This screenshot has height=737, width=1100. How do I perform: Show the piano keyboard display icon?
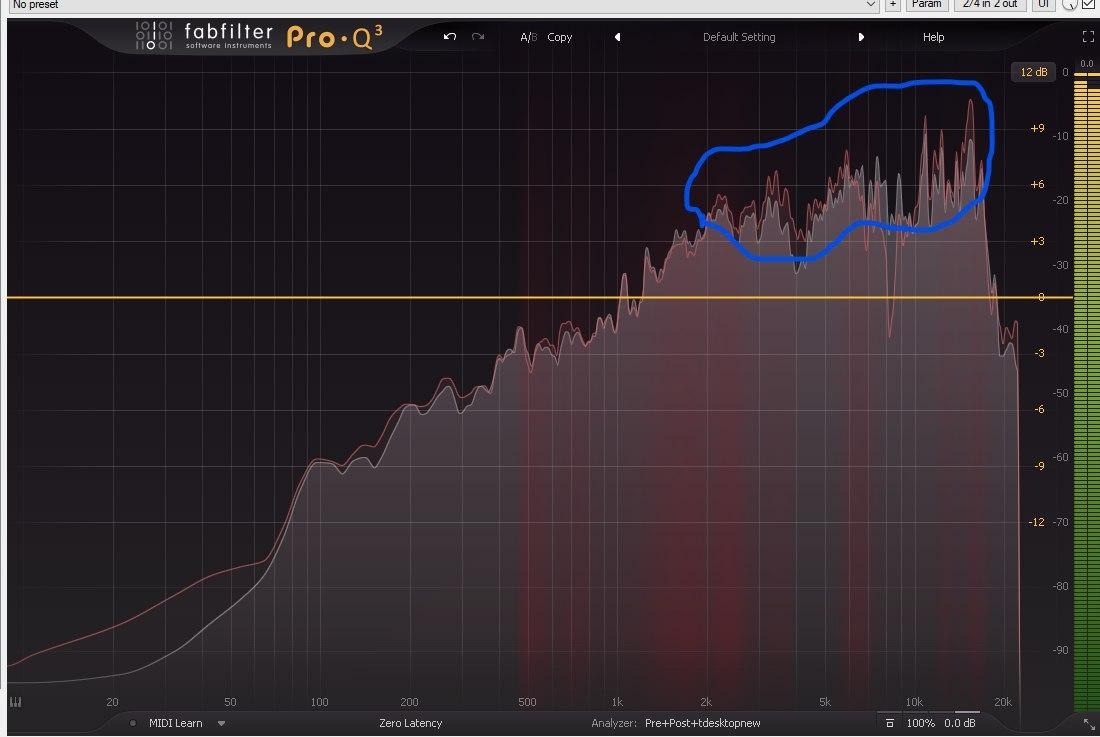(15, 702)
